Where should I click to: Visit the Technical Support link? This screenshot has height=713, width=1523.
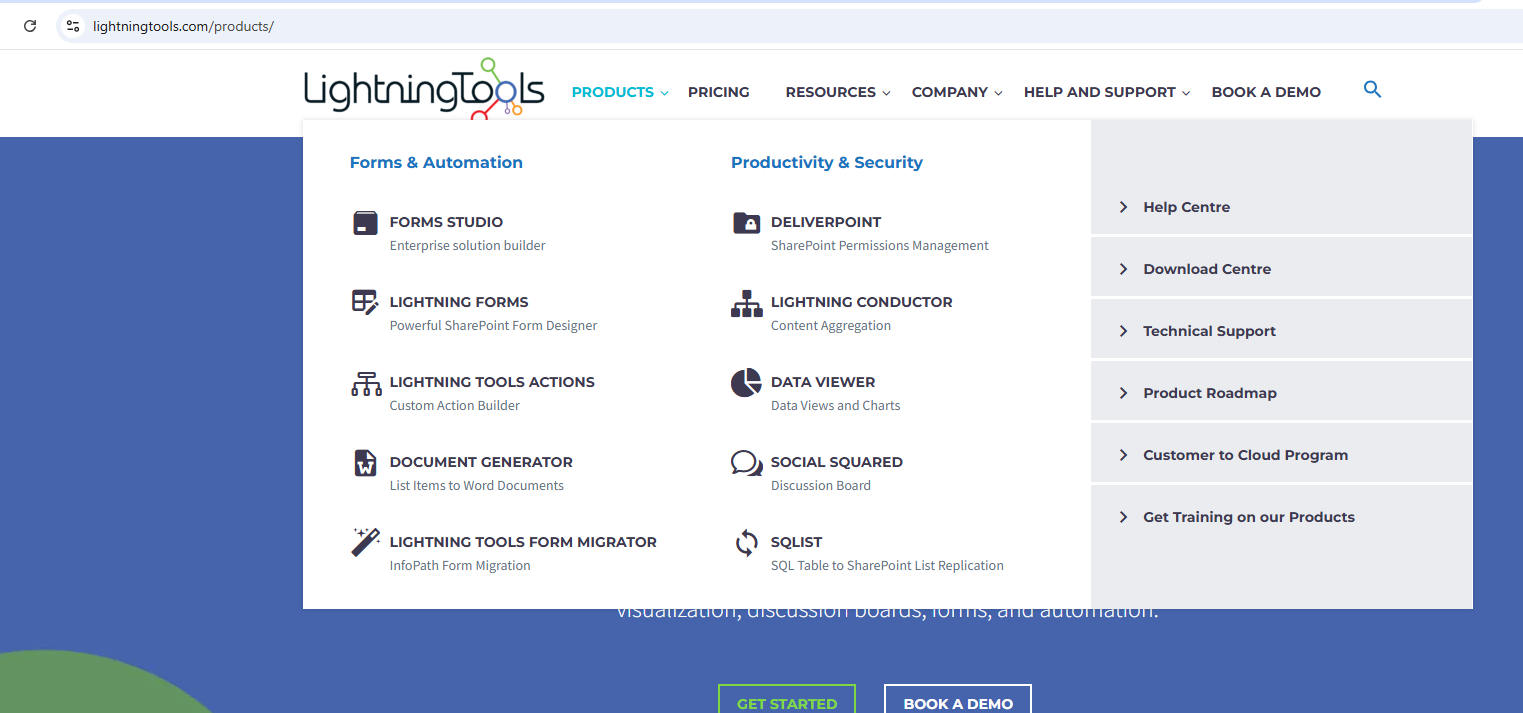1210,331
